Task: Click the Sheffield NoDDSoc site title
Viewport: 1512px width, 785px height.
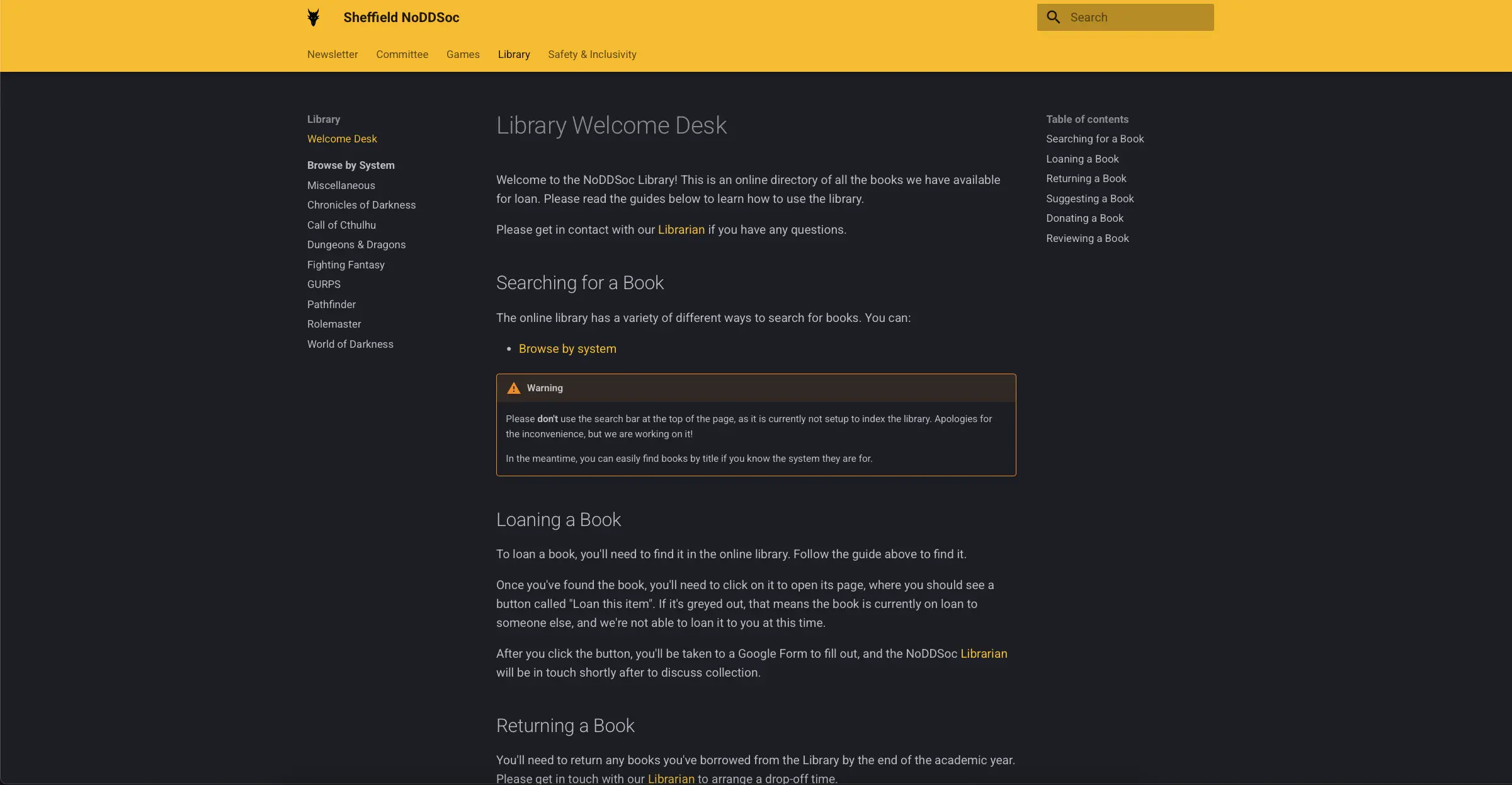Action: click(x=401, y=17)
